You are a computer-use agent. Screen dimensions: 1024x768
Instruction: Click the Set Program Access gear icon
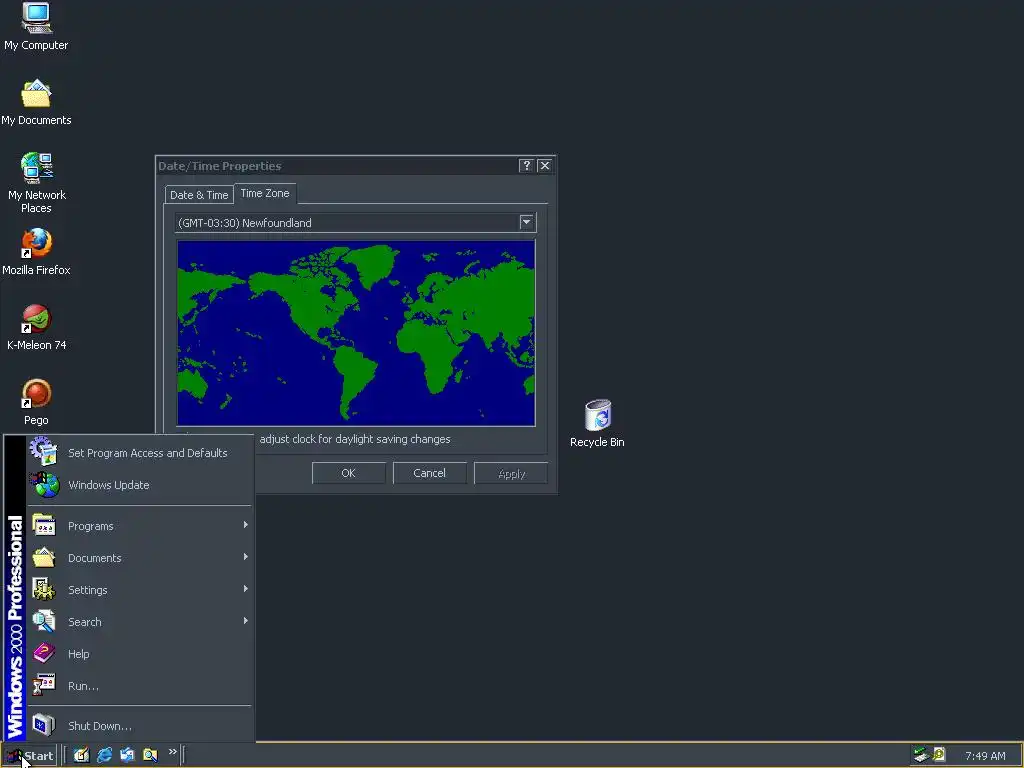tap(43, 451)
